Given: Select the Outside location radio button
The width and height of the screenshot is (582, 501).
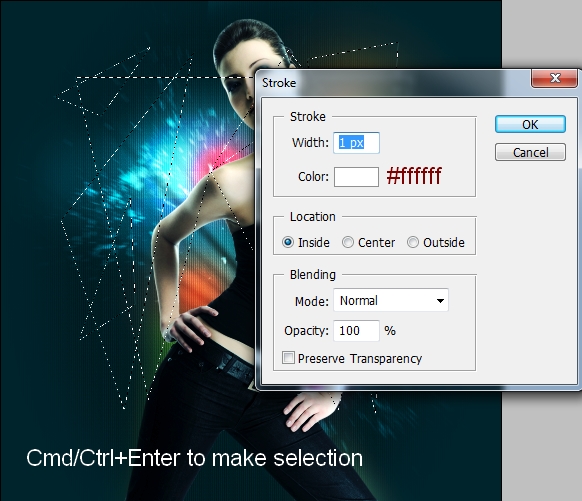Looking at the screenshot, I should [x=413, y=242].
